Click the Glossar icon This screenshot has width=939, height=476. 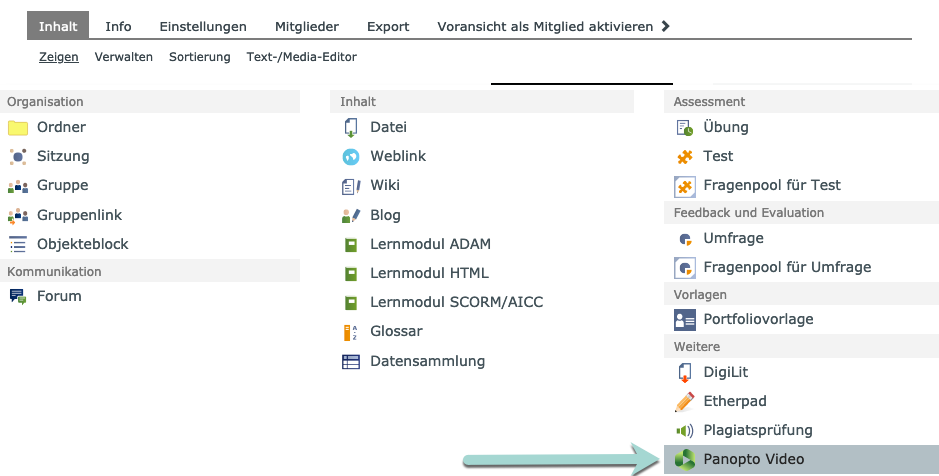[x=351, y=332]
